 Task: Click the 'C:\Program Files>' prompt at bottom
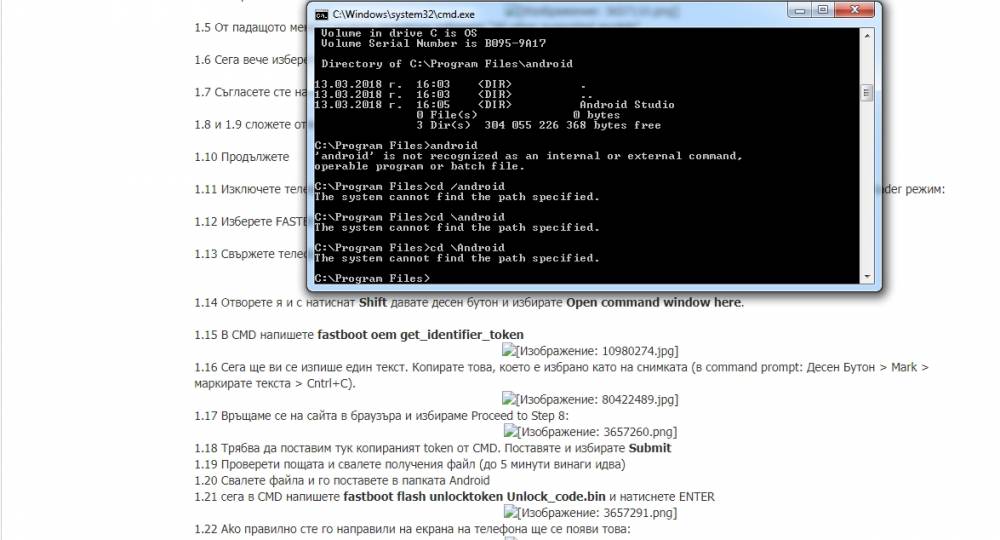click(x=372, y=278)
